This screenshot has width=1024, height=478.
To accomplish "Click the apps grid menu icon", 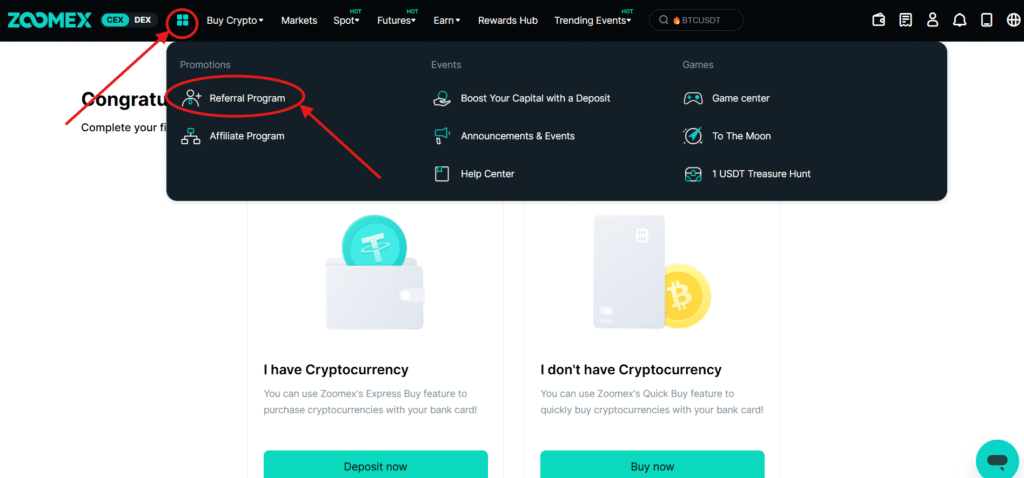I will coord(182,20).
